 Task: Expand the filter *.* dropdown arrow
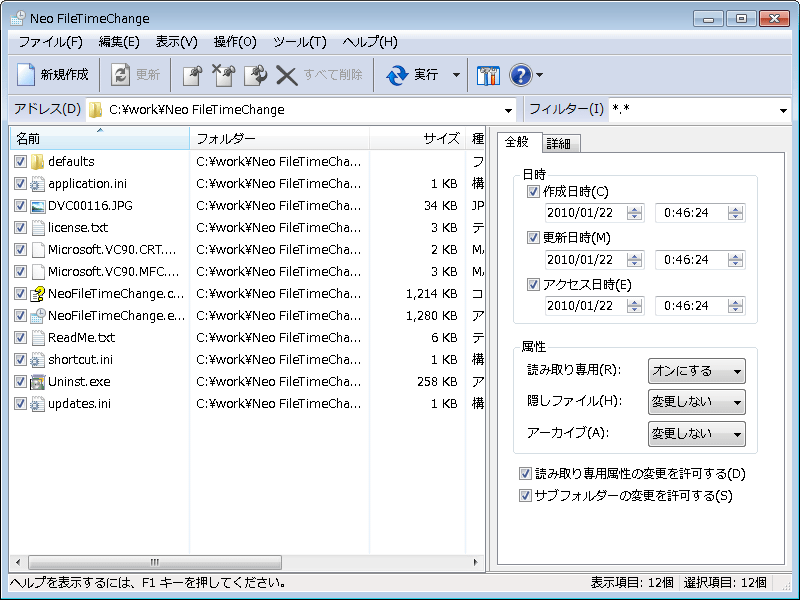click(783, 110)
